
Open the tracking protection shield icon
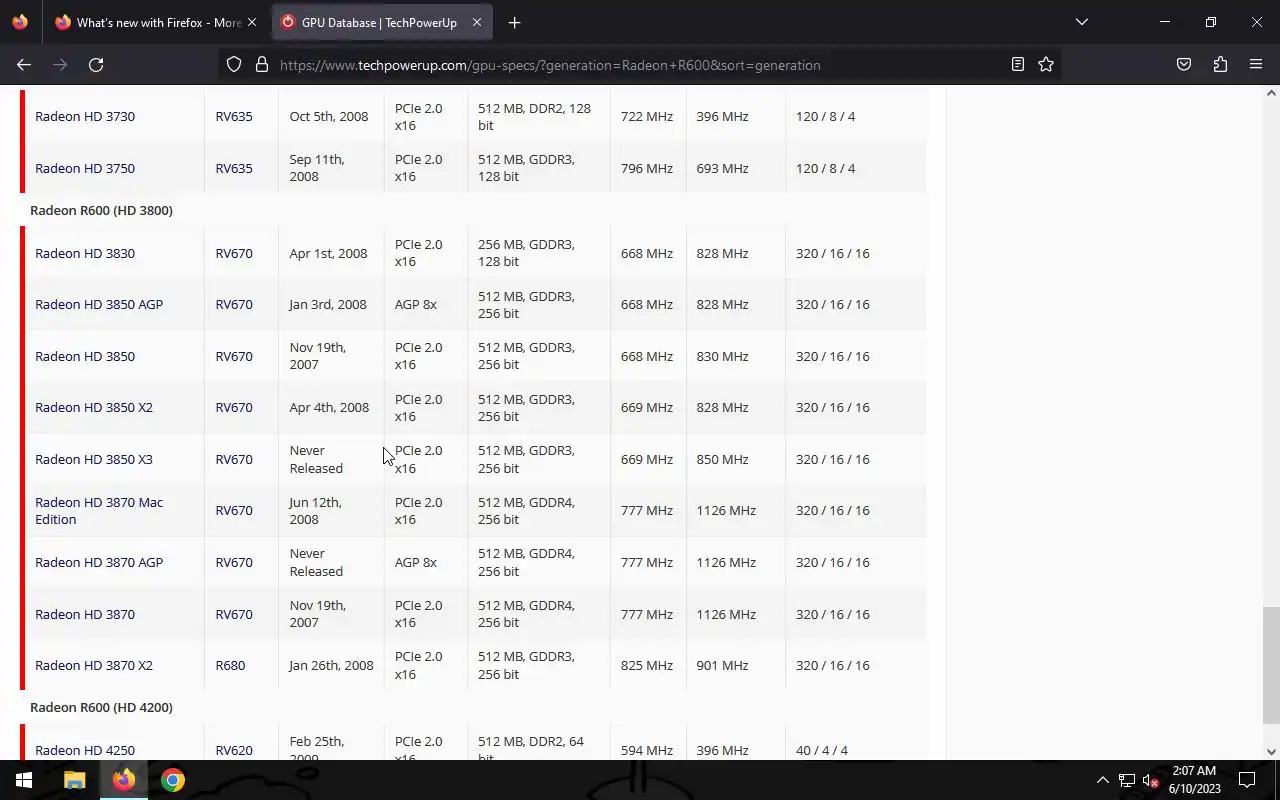click(234, 65)
